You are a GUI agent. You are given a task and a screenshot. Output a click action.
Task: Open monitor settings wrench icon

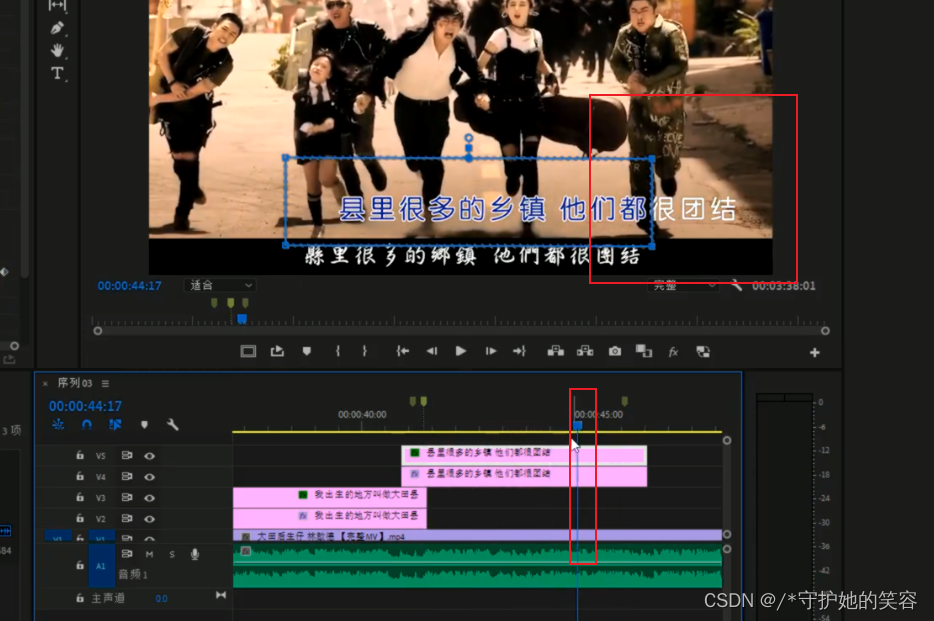pos(737,285)
